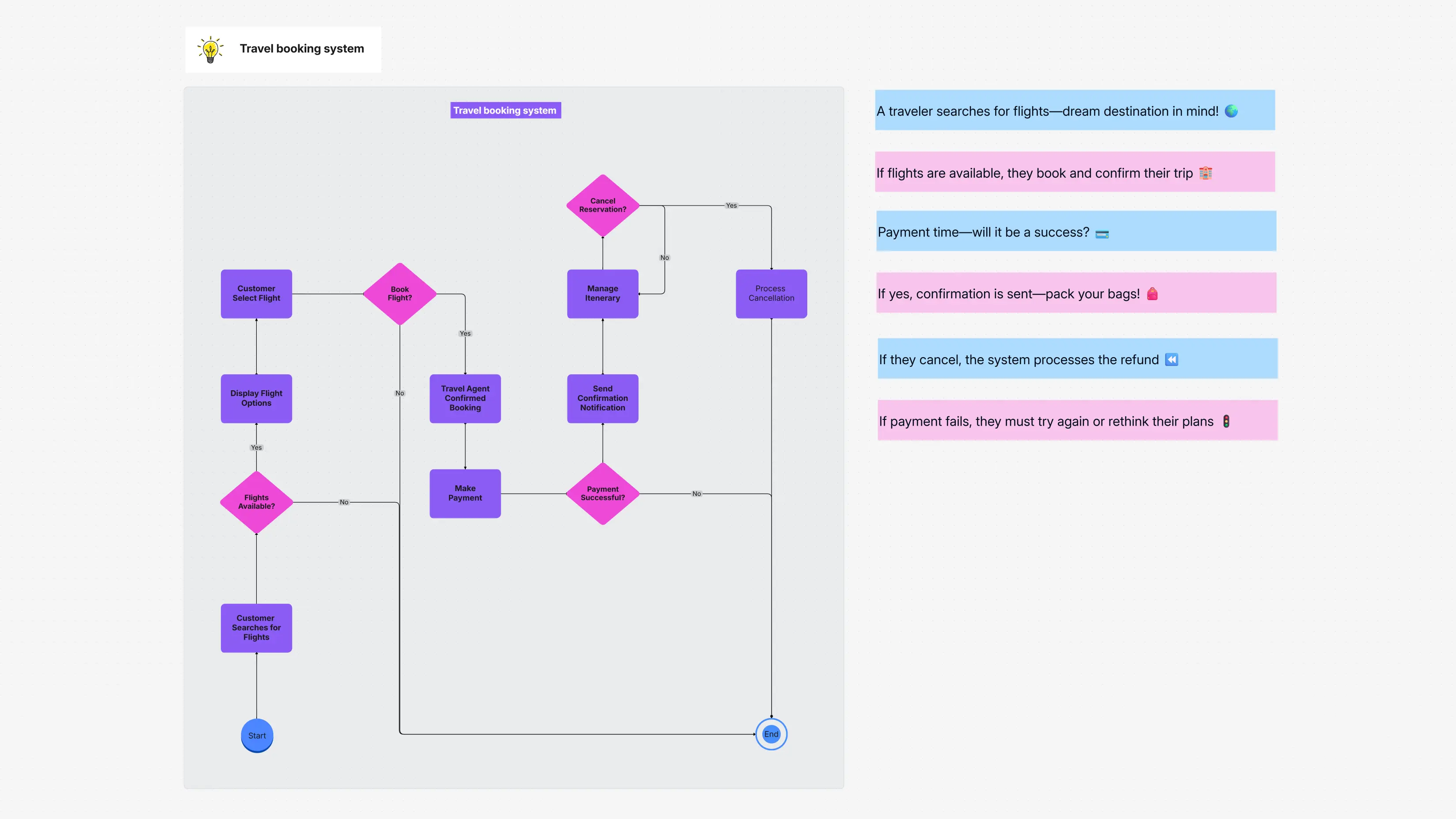Click the rewind emoji on the refund note
1456x819 pixels.
coord(1171,359)
